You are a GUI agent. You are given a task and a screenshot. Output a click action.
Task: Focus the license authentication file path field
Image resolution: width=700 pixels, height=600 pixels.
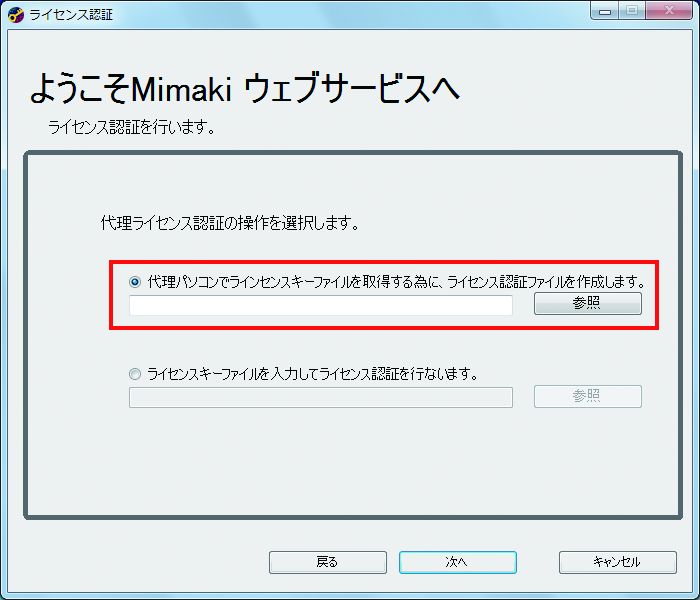321,305
